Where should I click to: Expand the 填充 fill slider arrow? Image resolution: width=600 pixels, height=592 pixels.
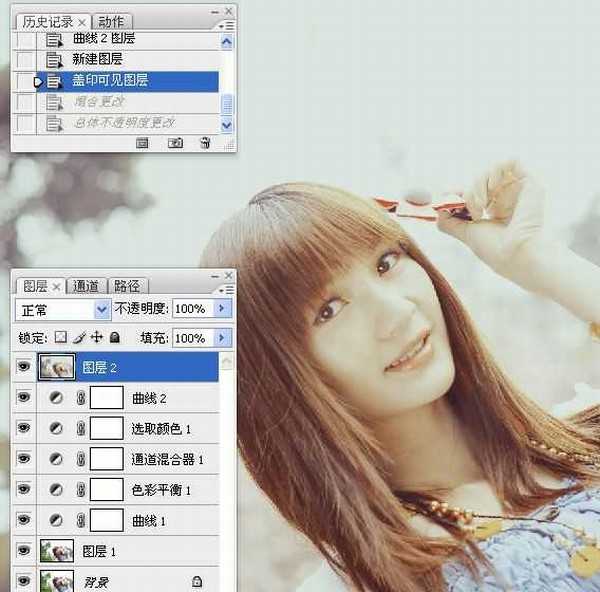tap(223, 339)
